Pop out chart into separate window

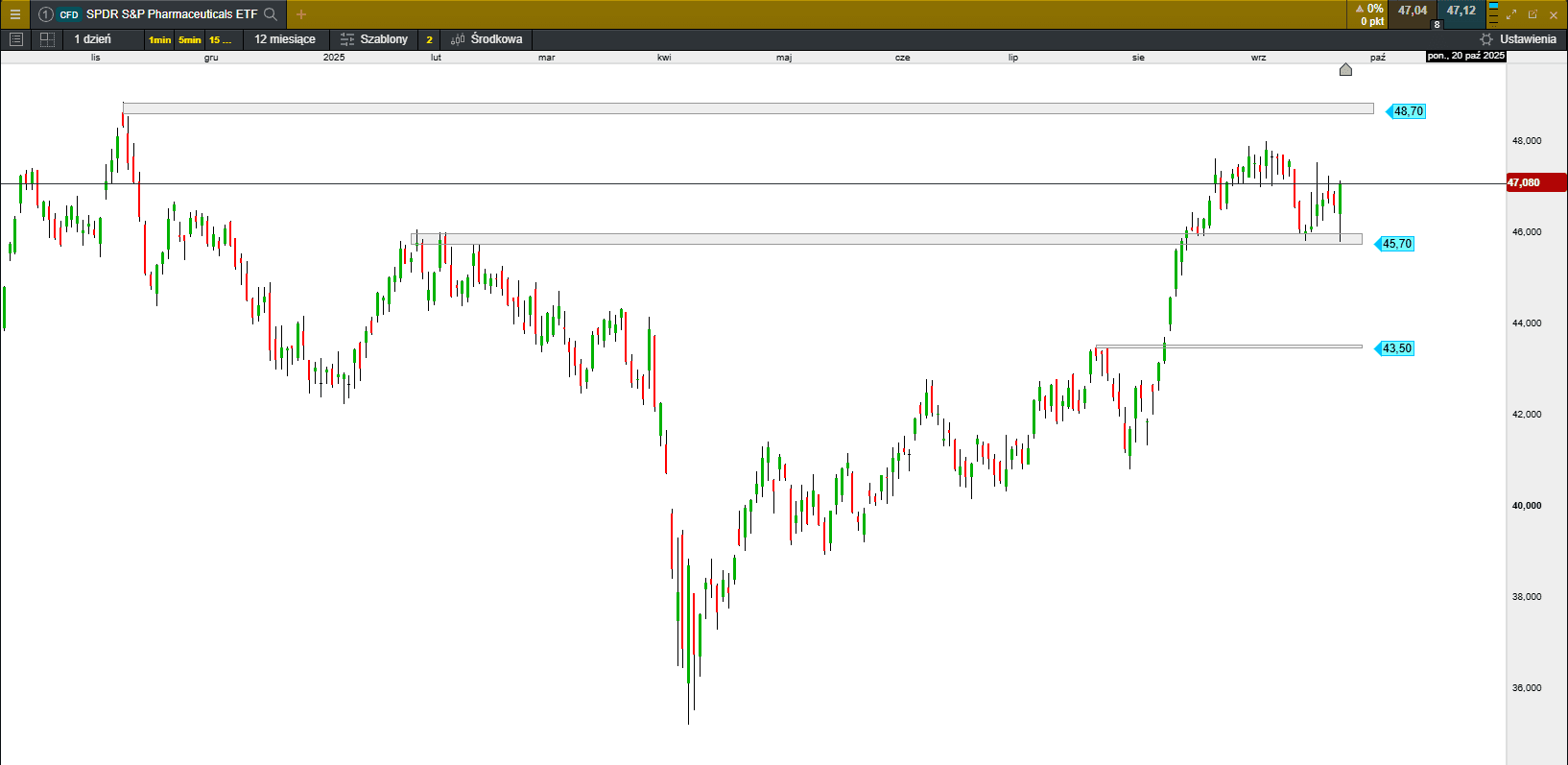coord(1532,14)
